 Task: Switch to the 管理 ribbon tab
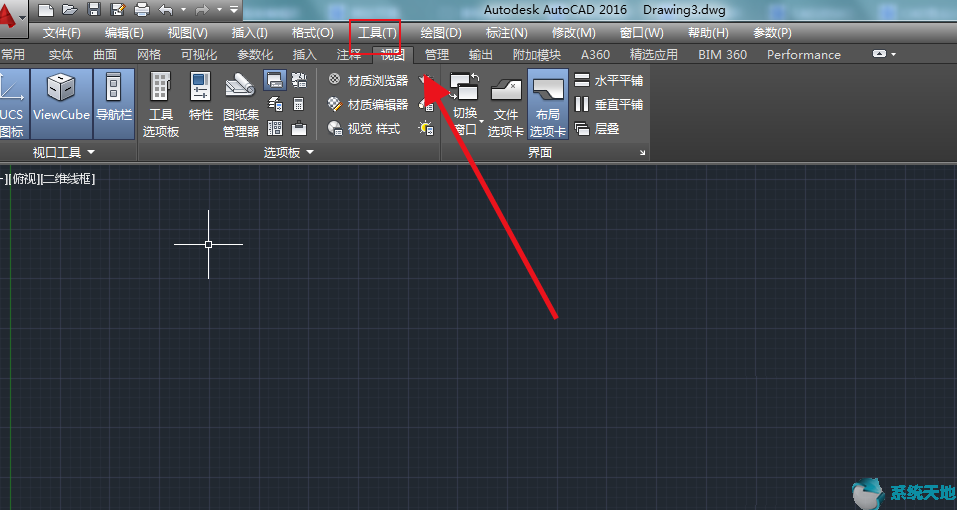[x=436, y=54]
